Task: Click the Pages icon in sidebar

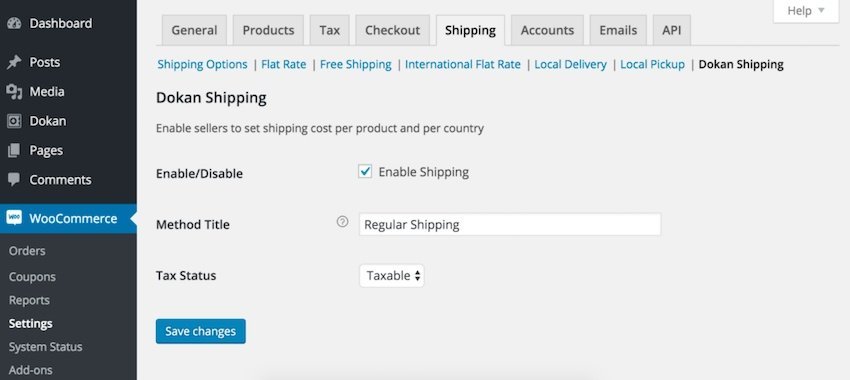Action: pyautogui.click(x=14, y=150)
